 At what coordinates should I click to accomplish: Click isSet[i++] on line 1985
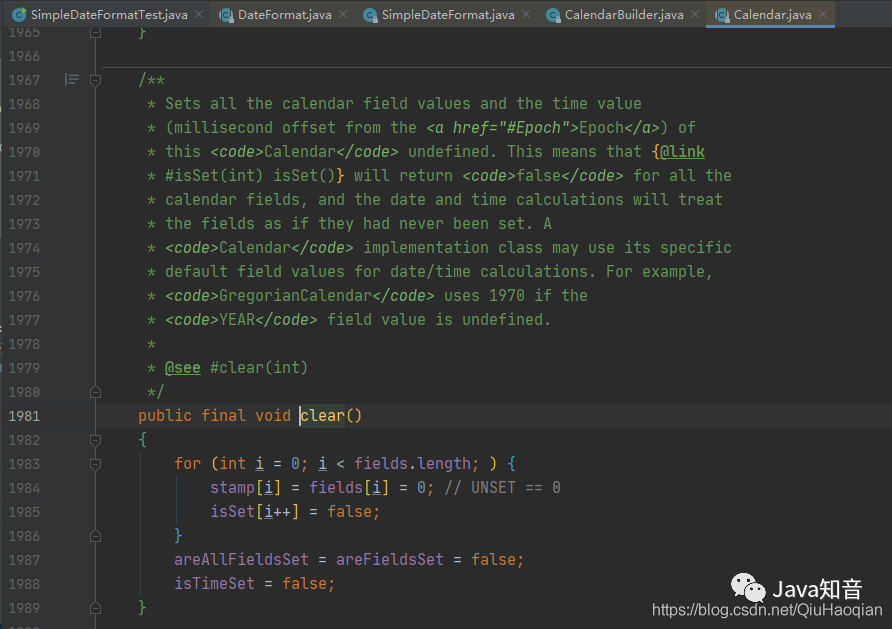[x=254, y=511]
